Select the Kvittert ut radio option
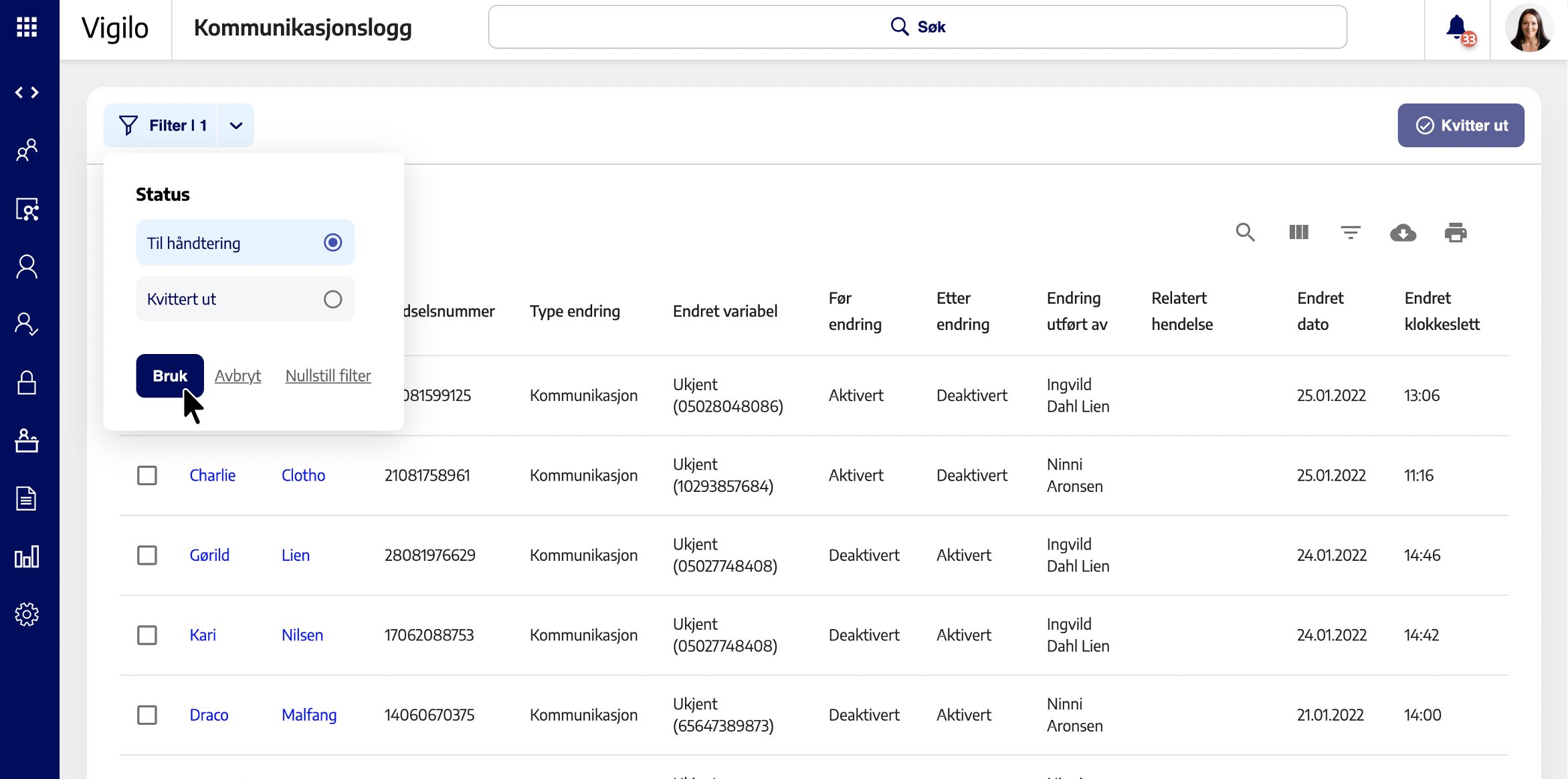The width and height of the screenshot is (1568, 779). (332, 299)
